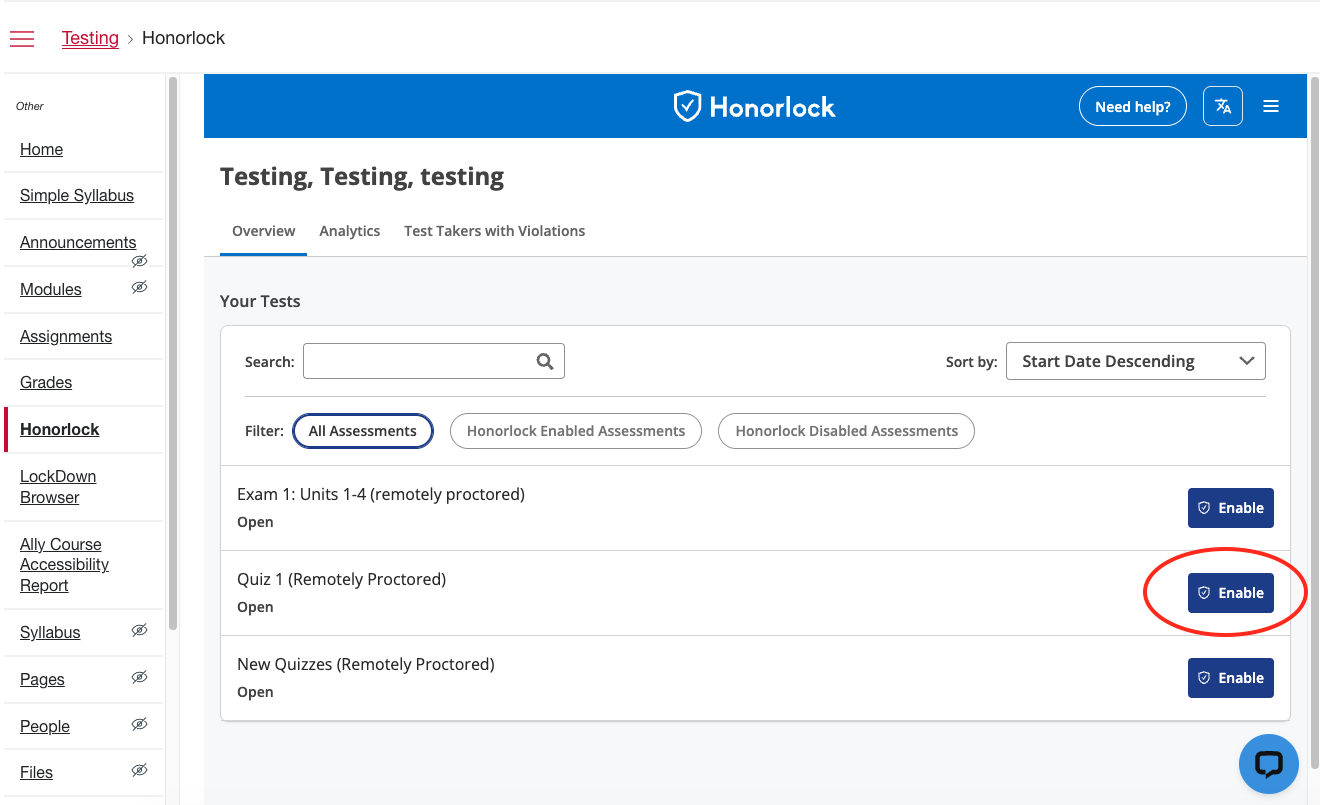Open Grades in the sidebar
1320x805 pixels.
46,382
